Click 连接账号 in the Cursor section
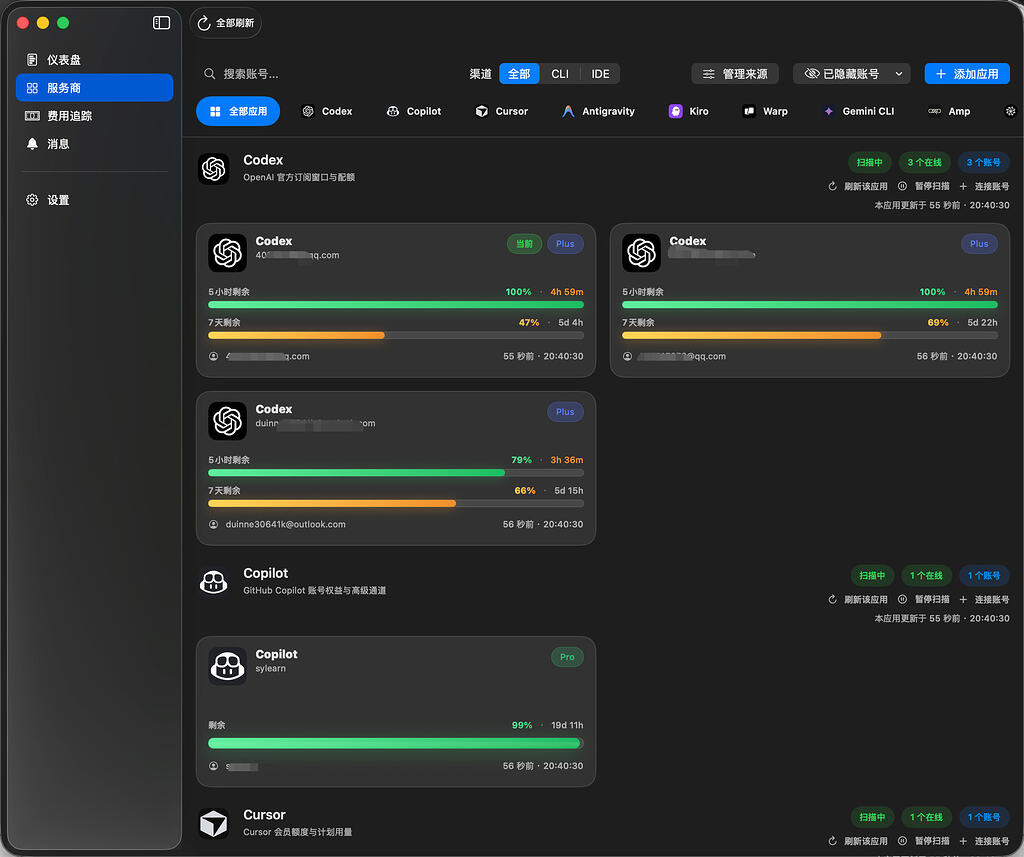This screenshot has width=1024, height=857. tap(984, 841)
